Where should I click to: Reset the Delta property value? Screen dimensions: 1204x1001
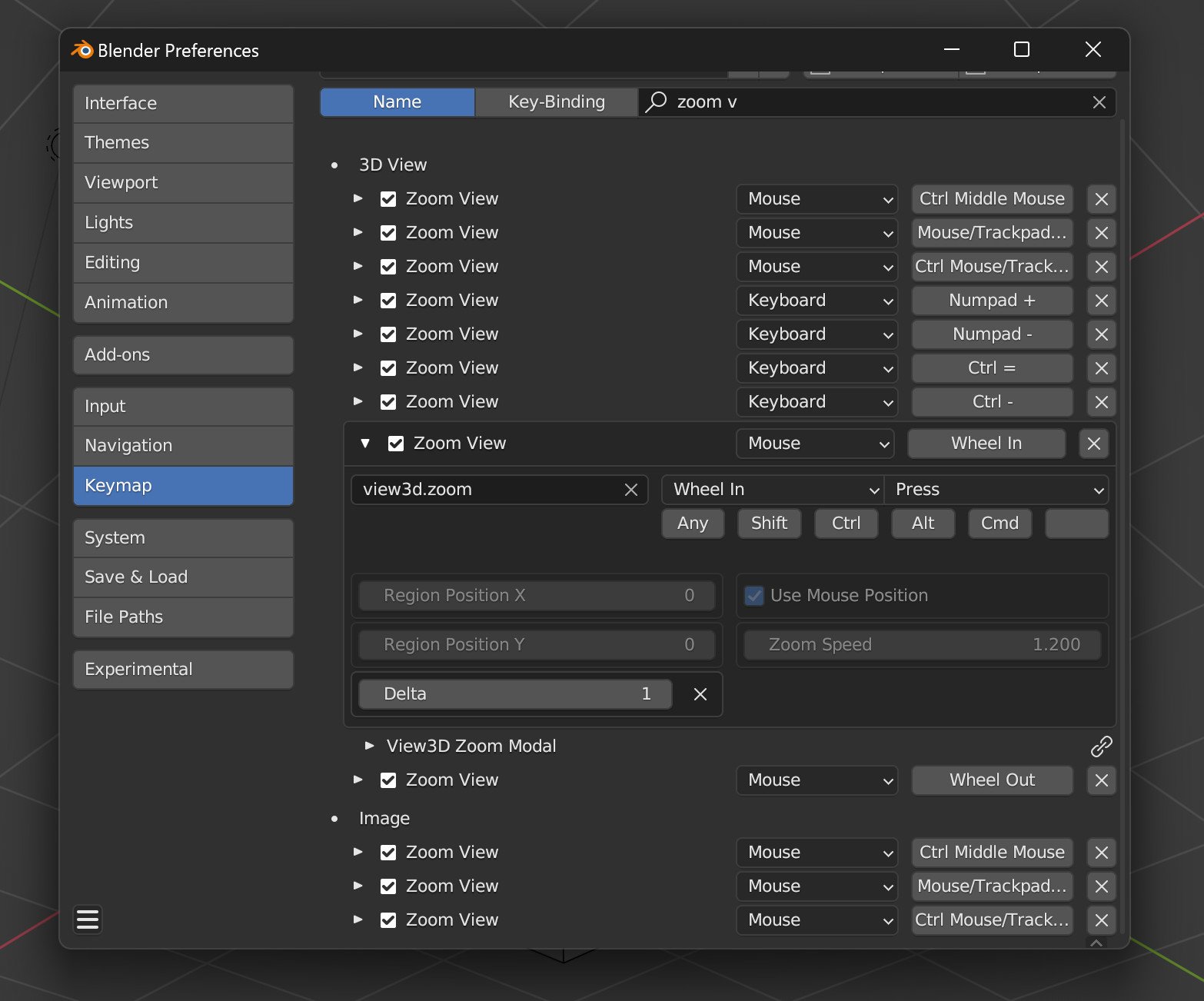coord(700,694)
